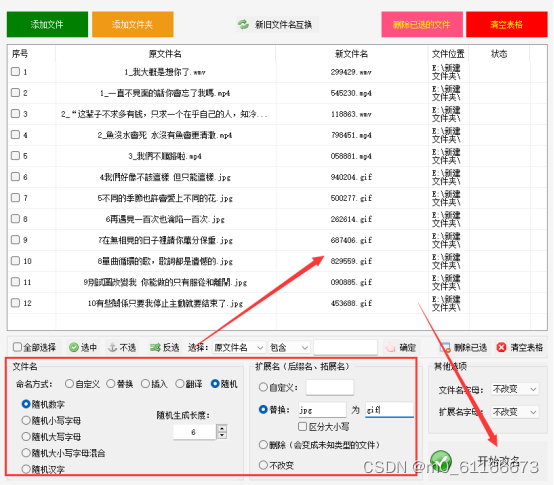Click the 新文件名 column header

point(351,54)
